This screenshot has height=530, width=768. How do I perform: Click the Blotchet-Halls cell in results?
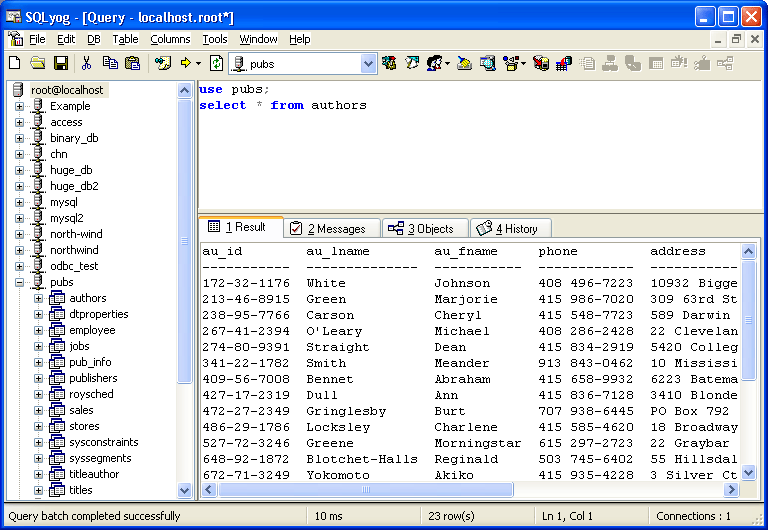tap(362, 459)
